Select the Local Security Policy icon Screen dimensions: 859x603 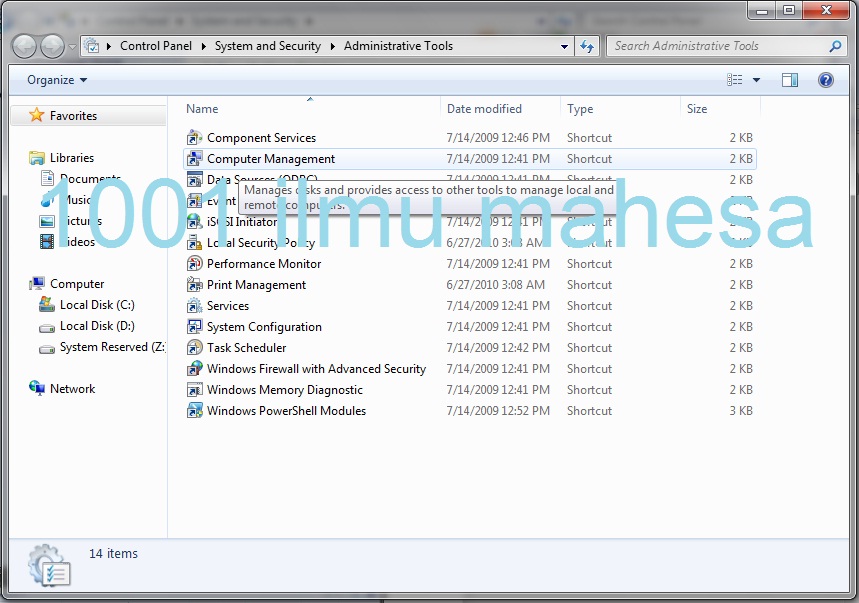(194, 243)
